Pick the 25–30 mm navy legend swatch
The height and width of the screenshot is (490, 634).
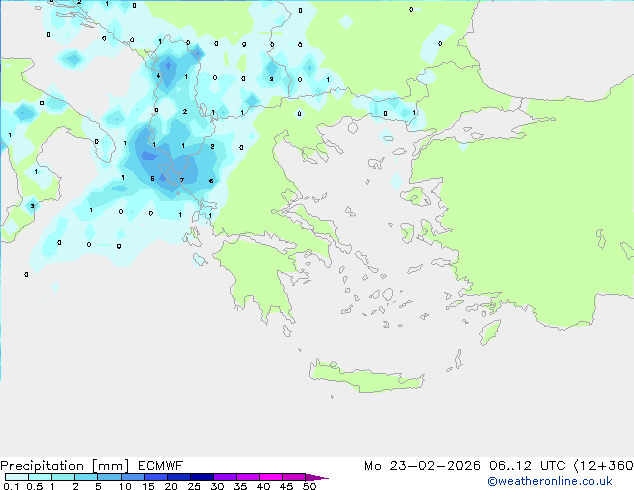pos(201,477)
